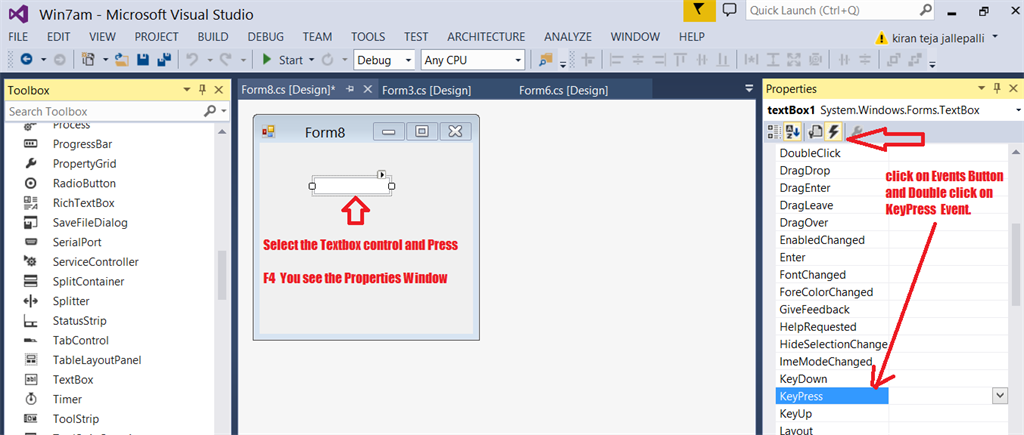Select the DragDrop event row

click(x=891, y=170)
